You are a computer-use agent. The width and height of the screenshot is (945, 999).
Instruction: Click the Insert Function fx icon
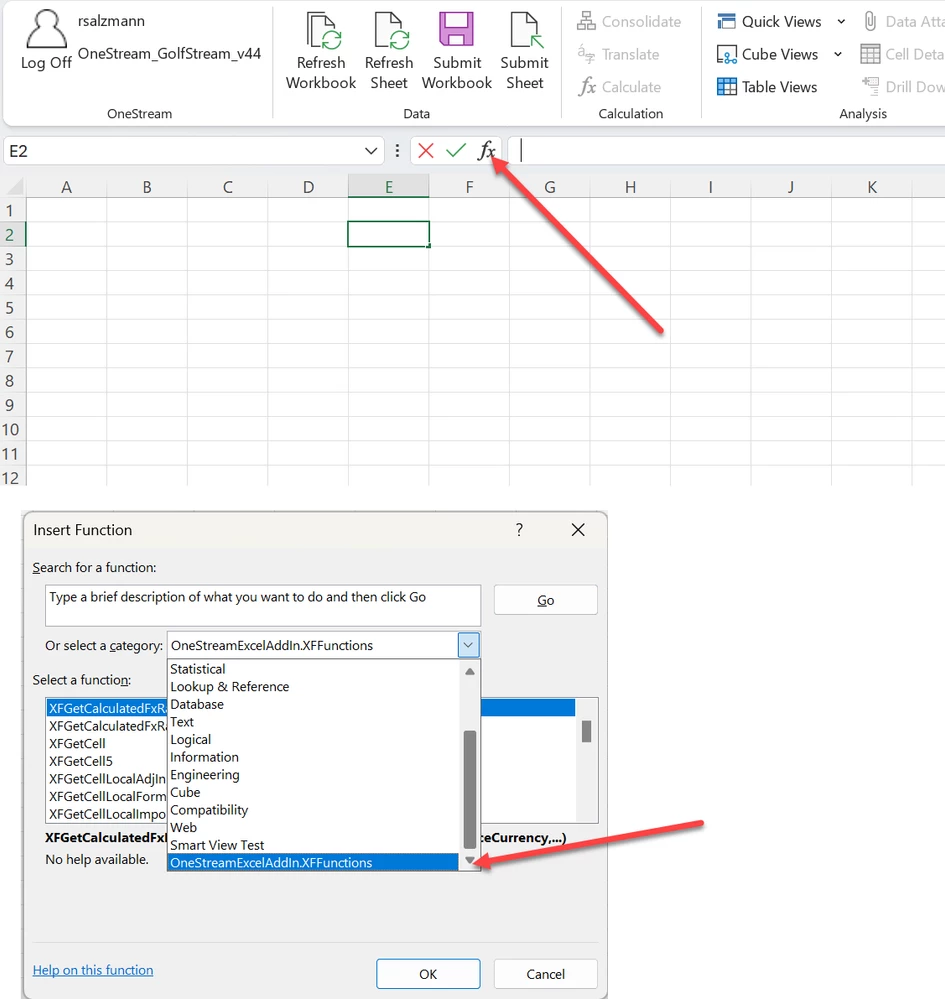pos(486,151)
